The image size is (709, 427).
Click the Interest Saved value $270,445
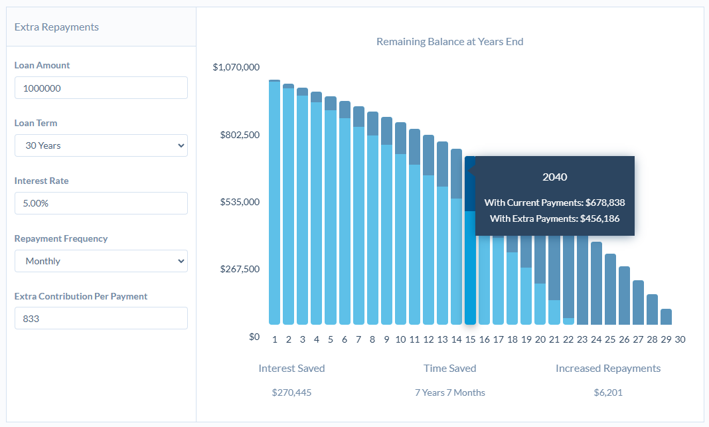point(291,392)
